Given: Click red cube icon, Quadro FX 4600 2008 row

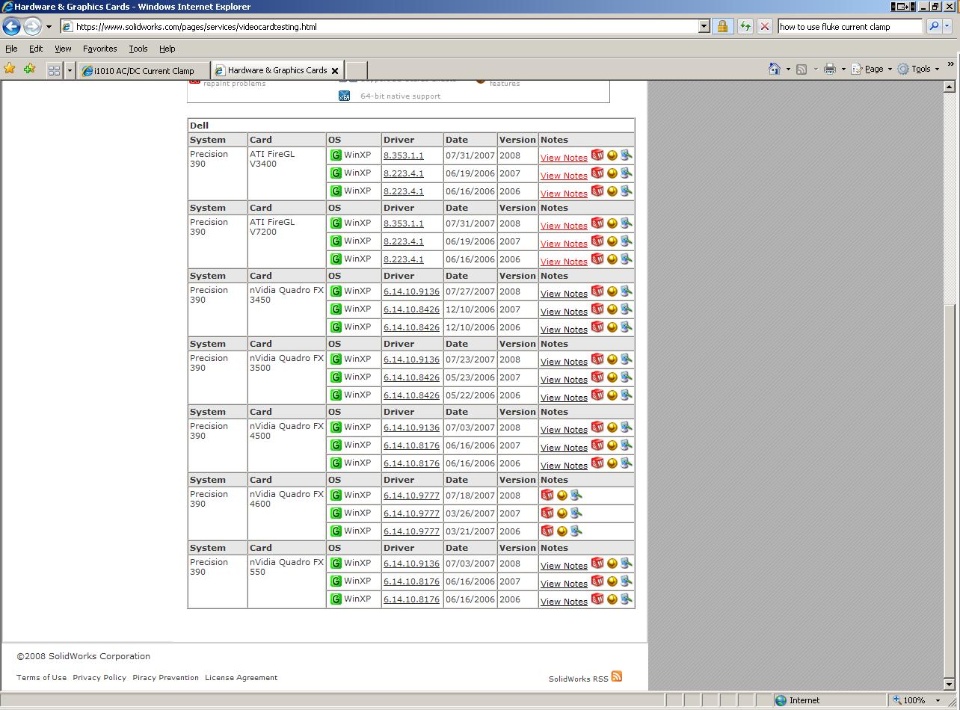Looking at the screenshot, I should [x=547, y=495].
